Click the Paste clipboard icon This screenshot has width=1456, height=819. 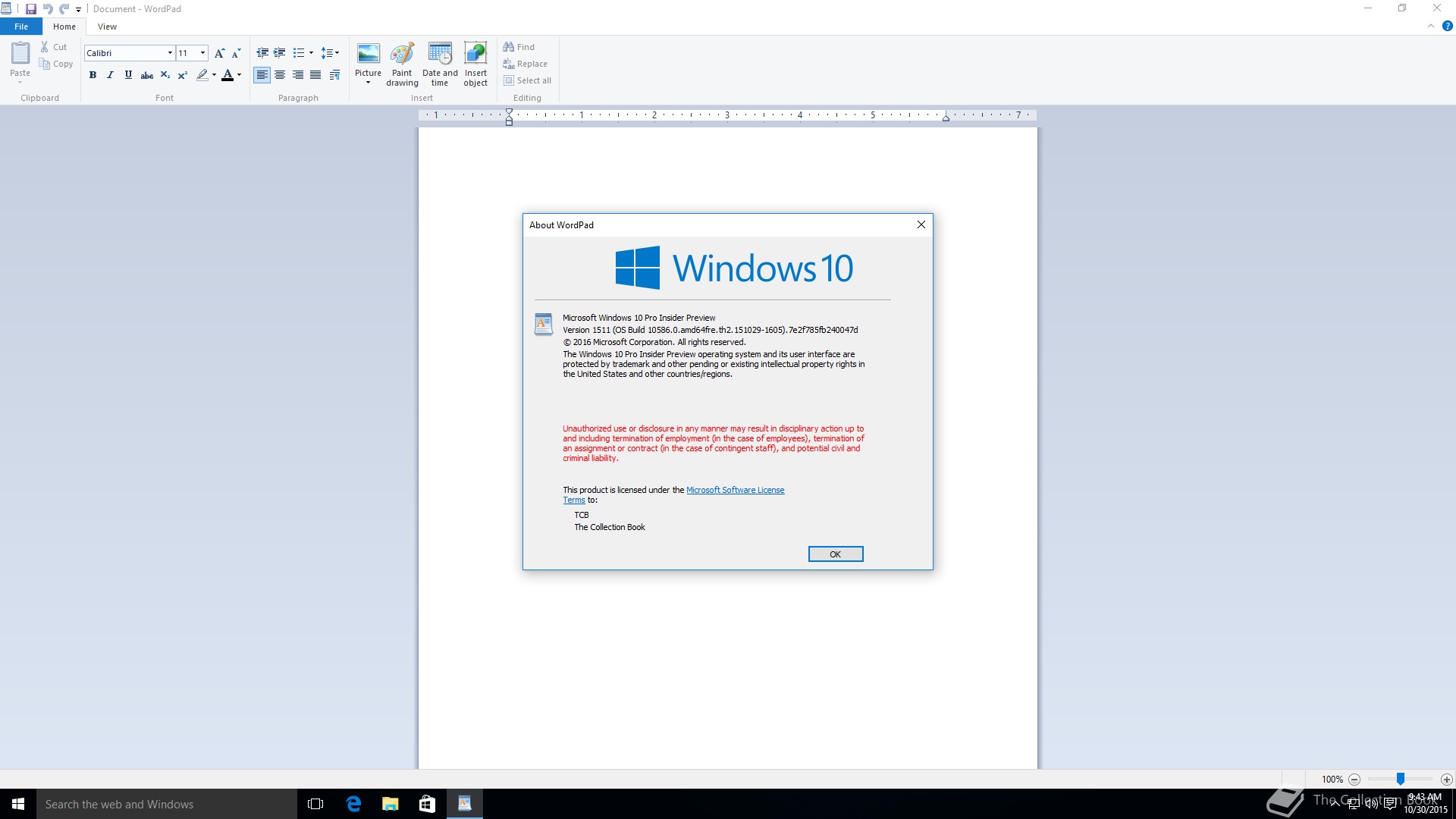point(20,53)
